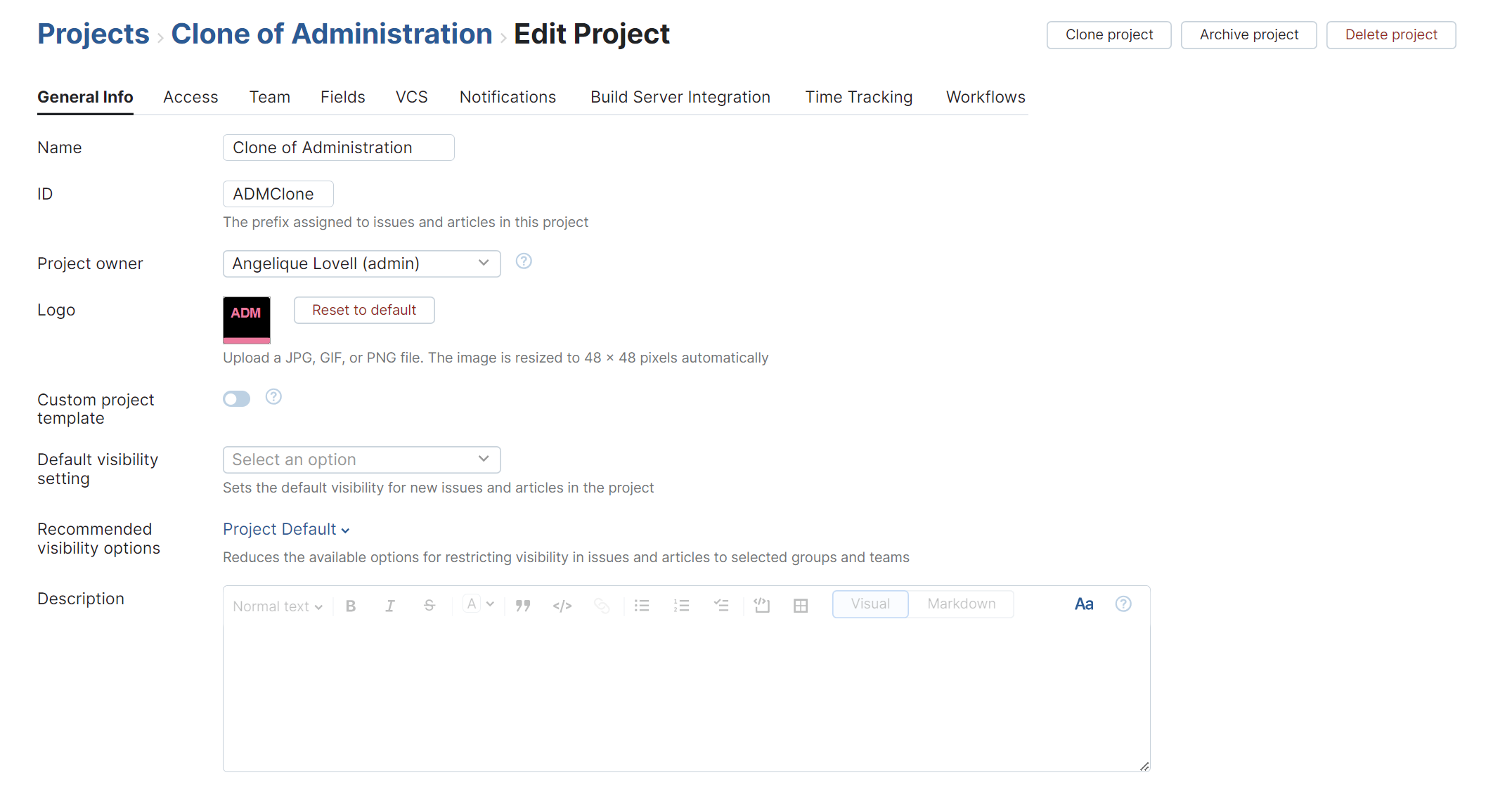The width and height of the screenshot is (1512, 801).
Task: Apply strikethrough formatting to description text
Action: coord(429,605)
